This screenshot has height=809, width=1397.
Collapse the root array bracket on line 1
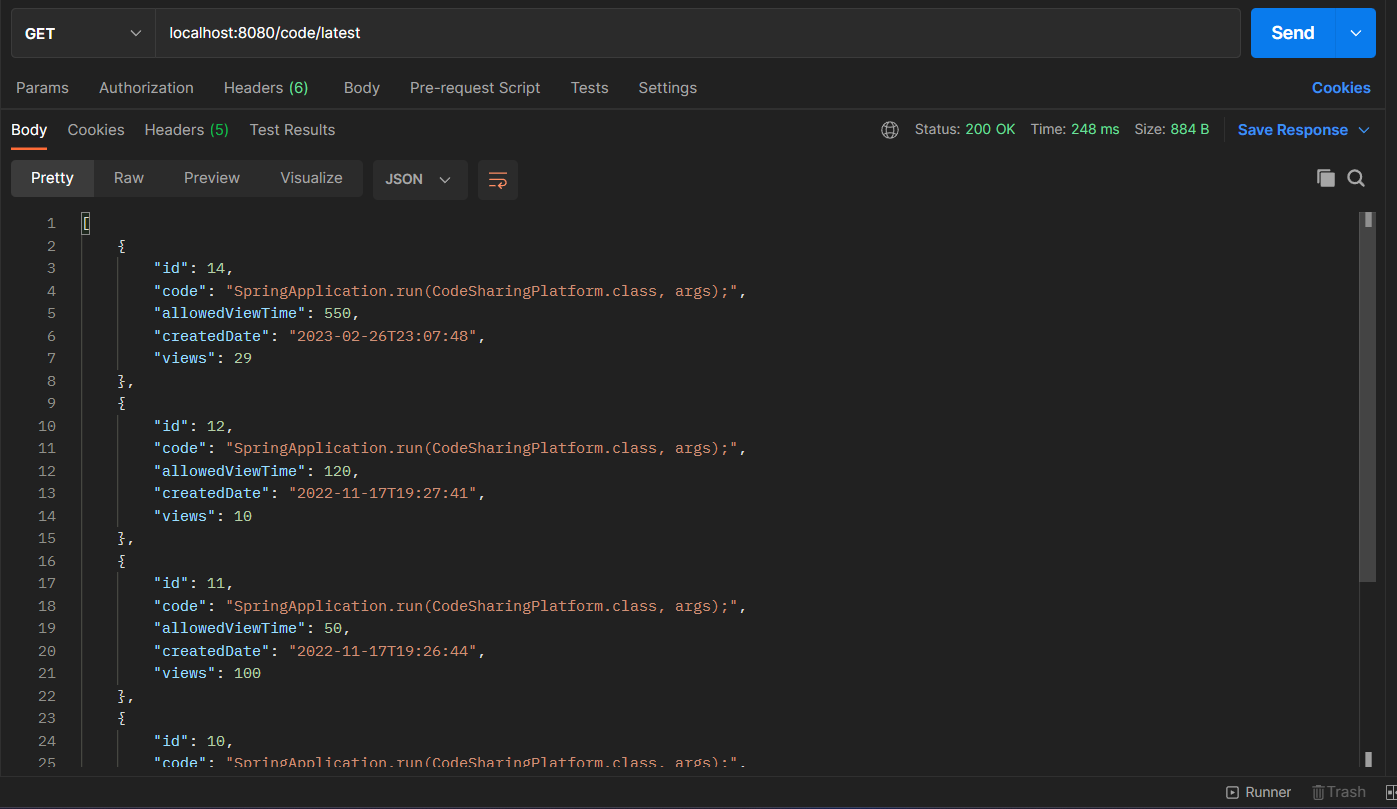(x=86, y=223)
